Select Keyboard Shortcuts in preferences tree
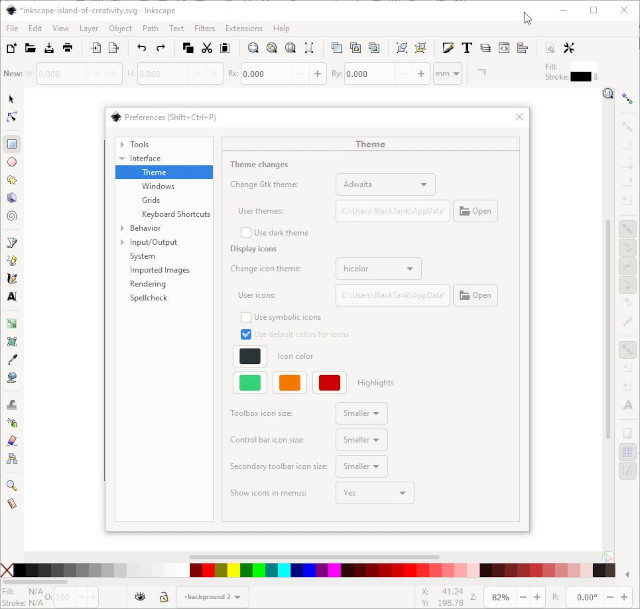The height and width of the screenshot is (609, 640). pyautogui.click(x=176, y=214)
